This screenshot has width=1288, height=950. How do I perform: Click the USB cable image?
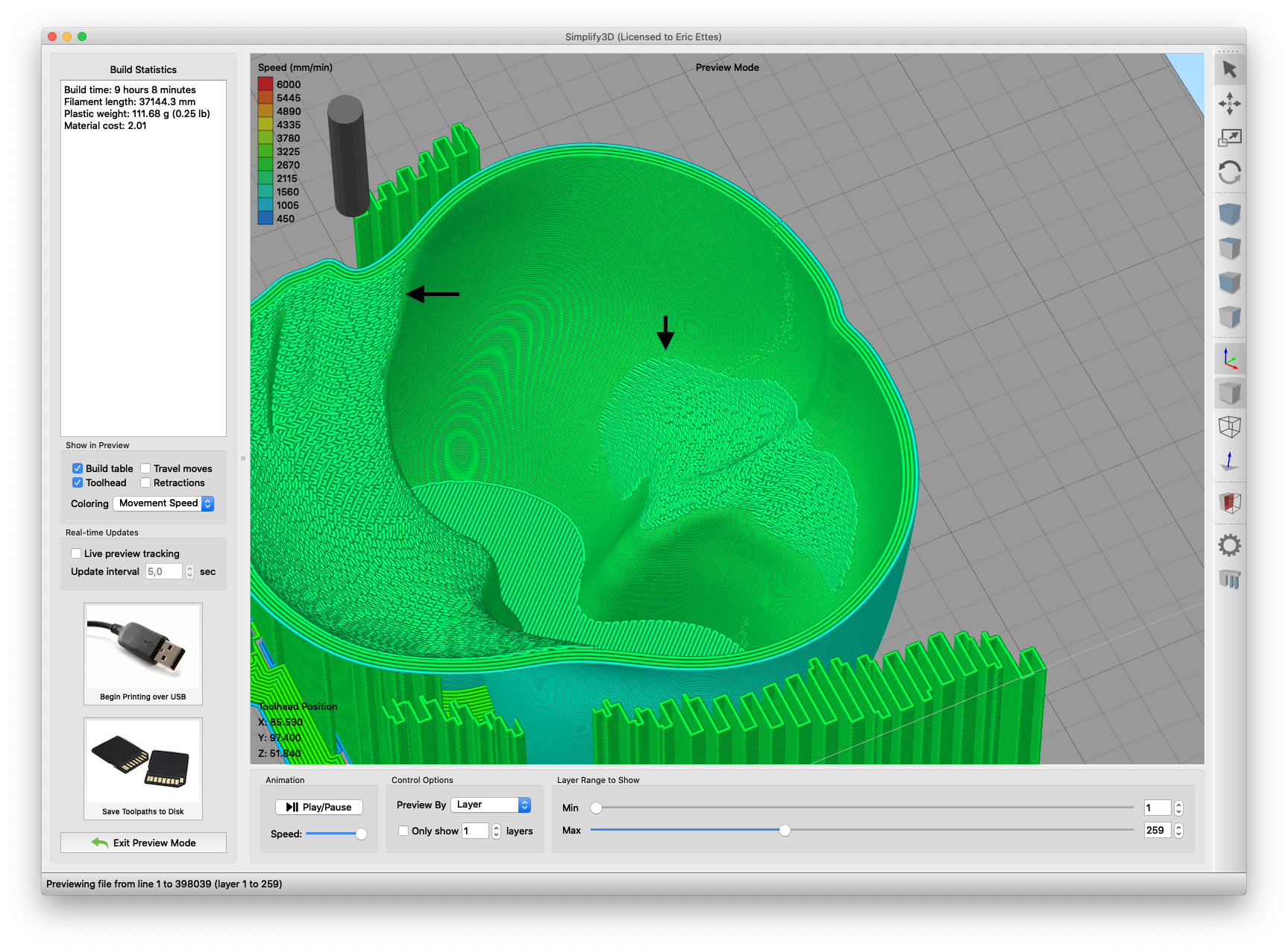(x=143, y=646)
